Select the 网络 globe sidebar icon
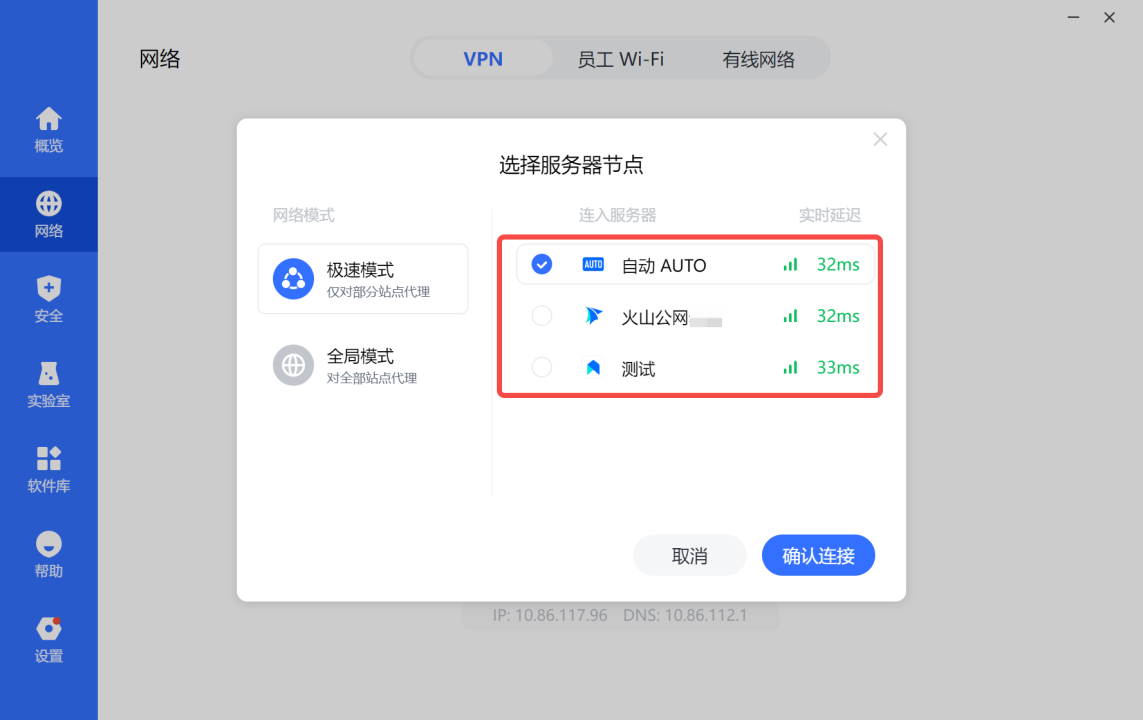The image size is (1143, 720). point(49,203)
